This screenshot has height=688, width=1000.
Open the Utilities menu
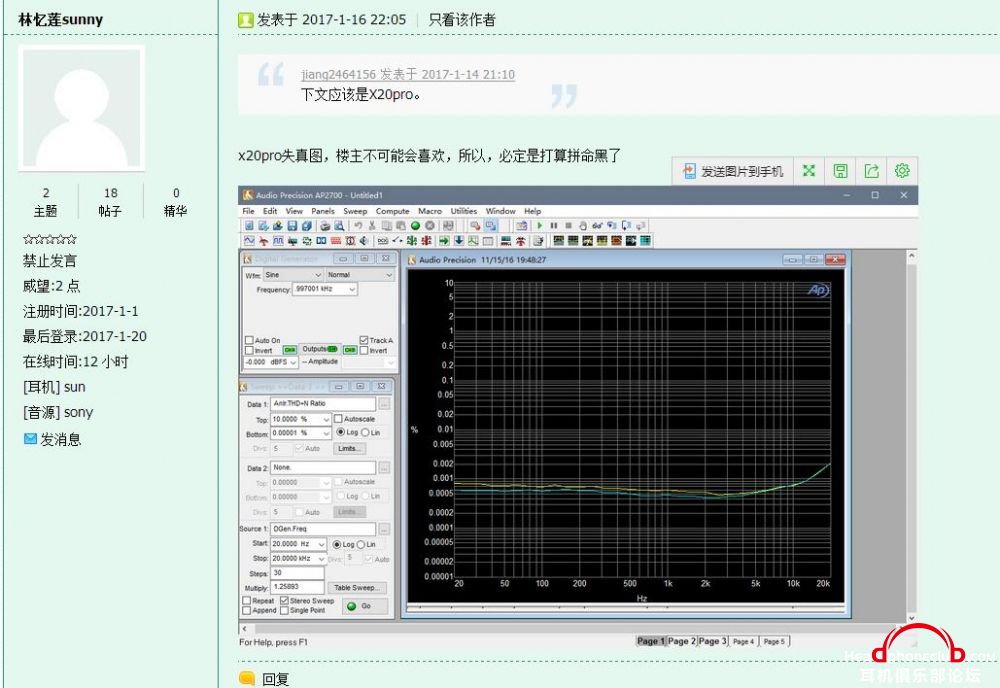pos(464,211)
